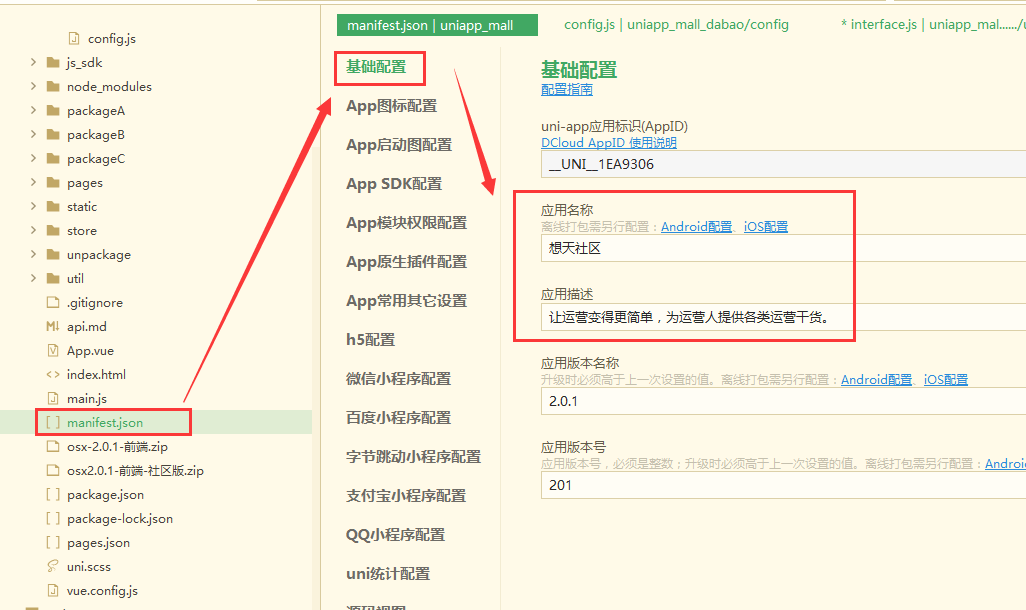Open Android配置 link under 应用名称
Image resolution: width=1026 pixels, height=610 pixels.
click(x=696, y=226)
